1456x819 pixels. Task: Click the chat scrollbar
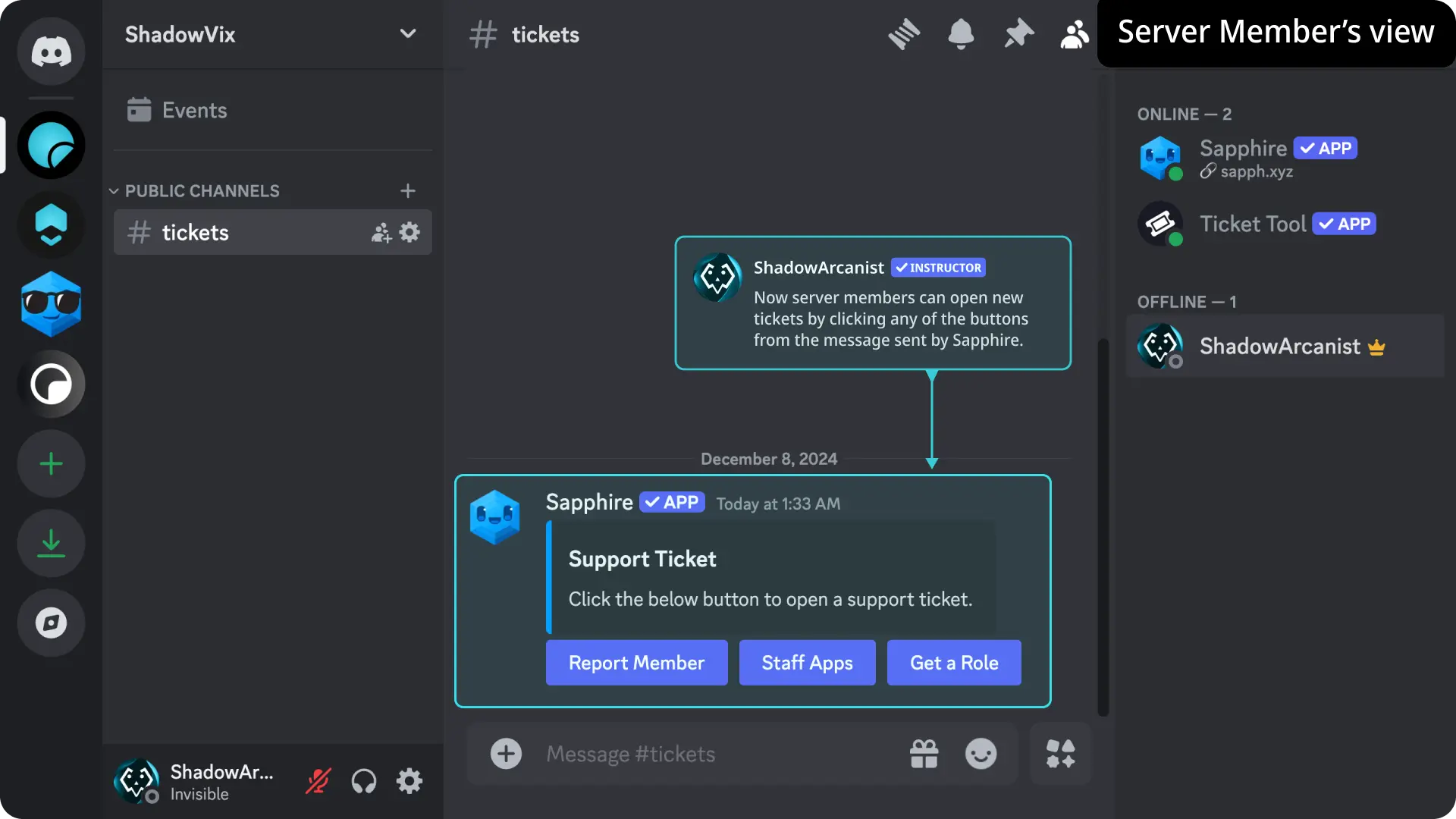[1103, 526]
